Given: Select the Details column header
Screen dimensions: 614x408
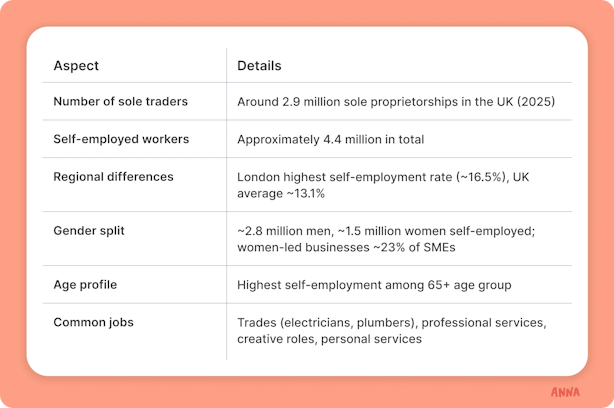Looking at the screenshot, I should tap(259, 65).
